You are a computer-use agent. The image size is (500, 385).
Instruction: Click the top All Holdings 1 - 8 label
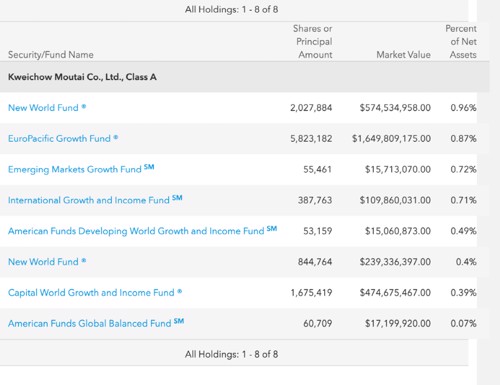pos(232,9)
